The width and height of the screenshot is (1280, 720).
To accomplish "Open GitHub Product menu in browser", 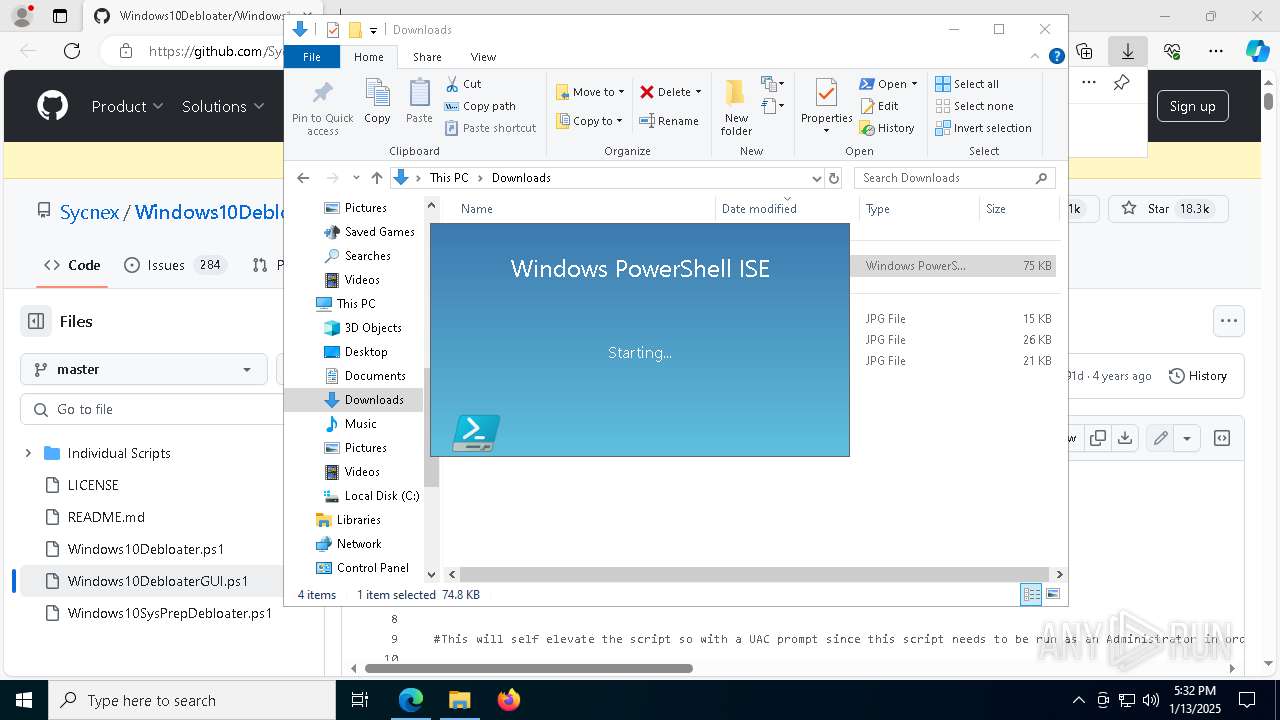I will pyautogui.click(x=128, y=106).
